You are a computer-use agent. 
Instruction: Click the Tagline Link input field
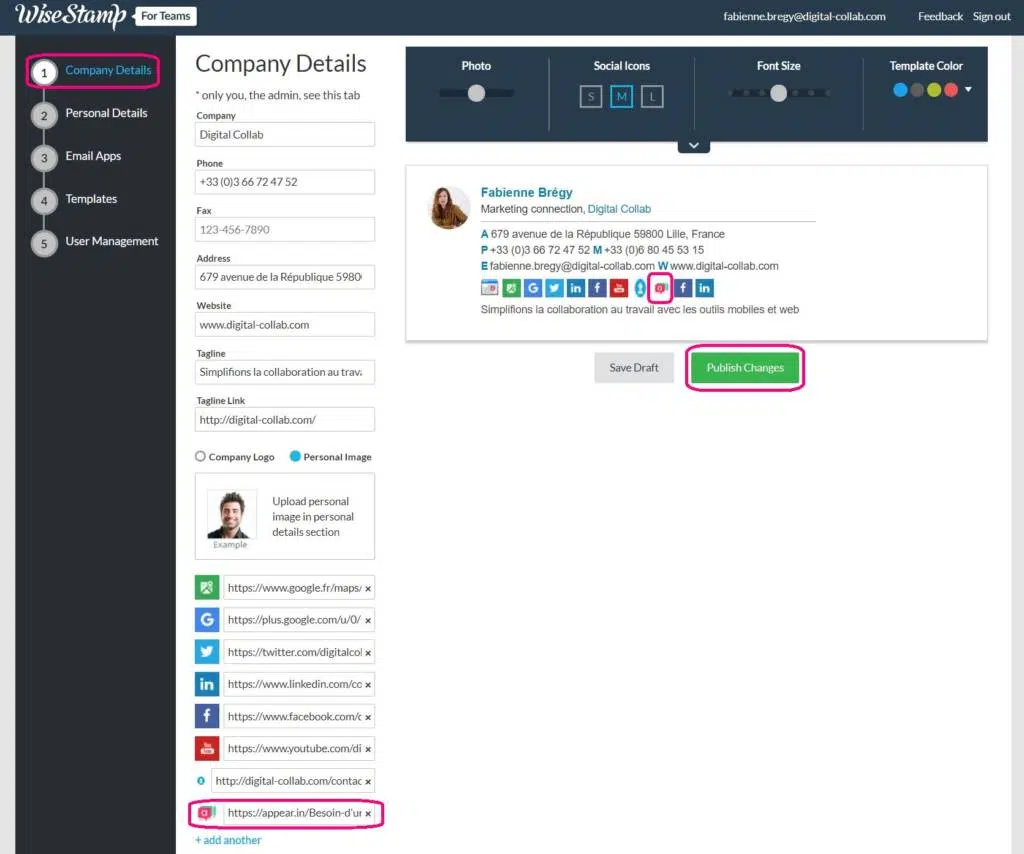pos(285,420)
